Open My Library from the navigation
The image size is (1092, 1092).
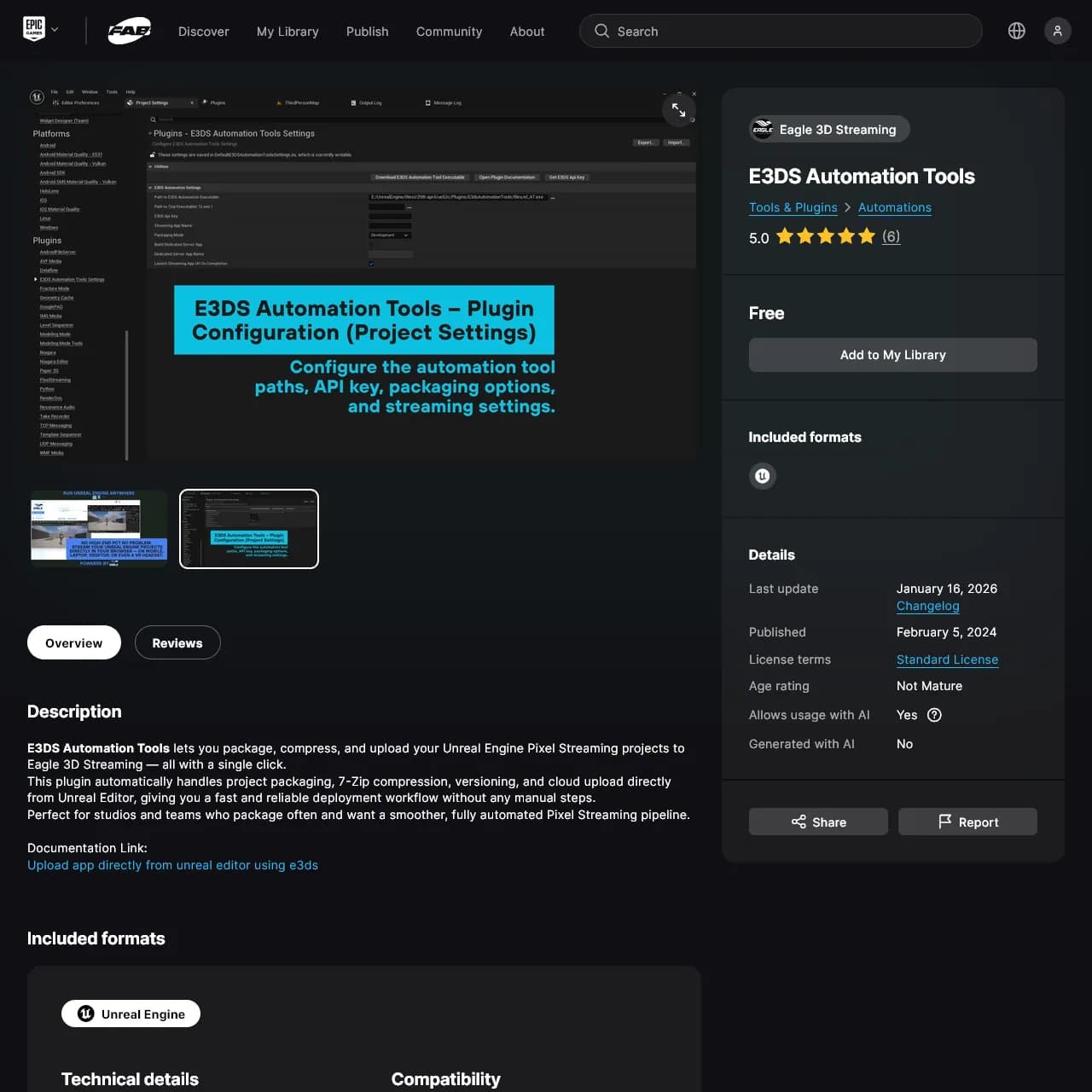click(288, 32)
